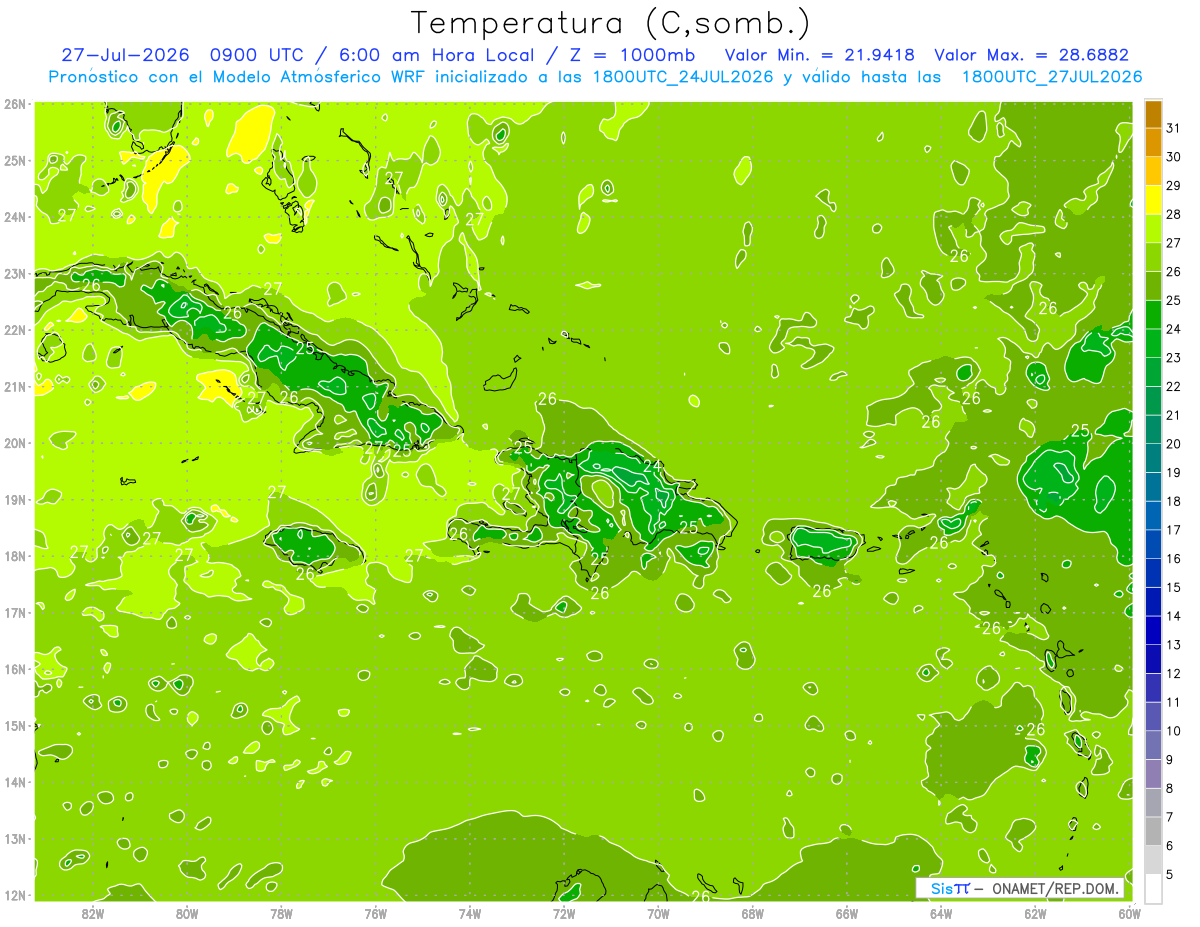Click the '78W' longitude axis label
The image size is (1200, 927).
click(281, 913)
